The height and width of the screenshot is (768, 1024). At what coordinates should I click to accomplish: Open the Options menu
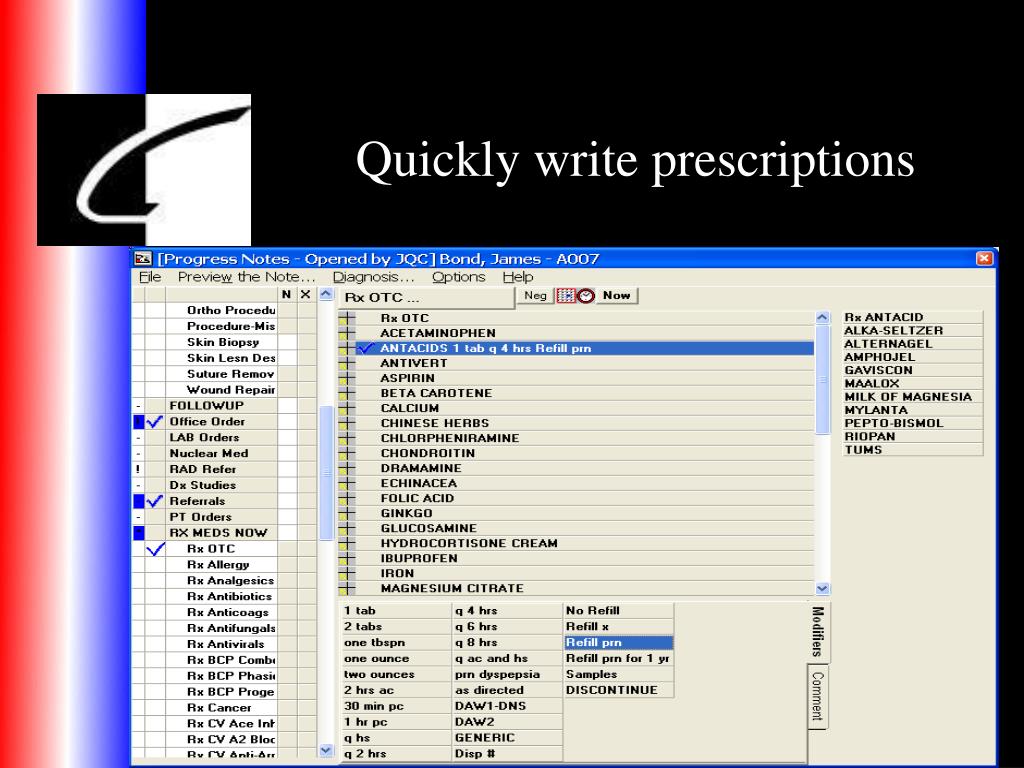[458, 277]
